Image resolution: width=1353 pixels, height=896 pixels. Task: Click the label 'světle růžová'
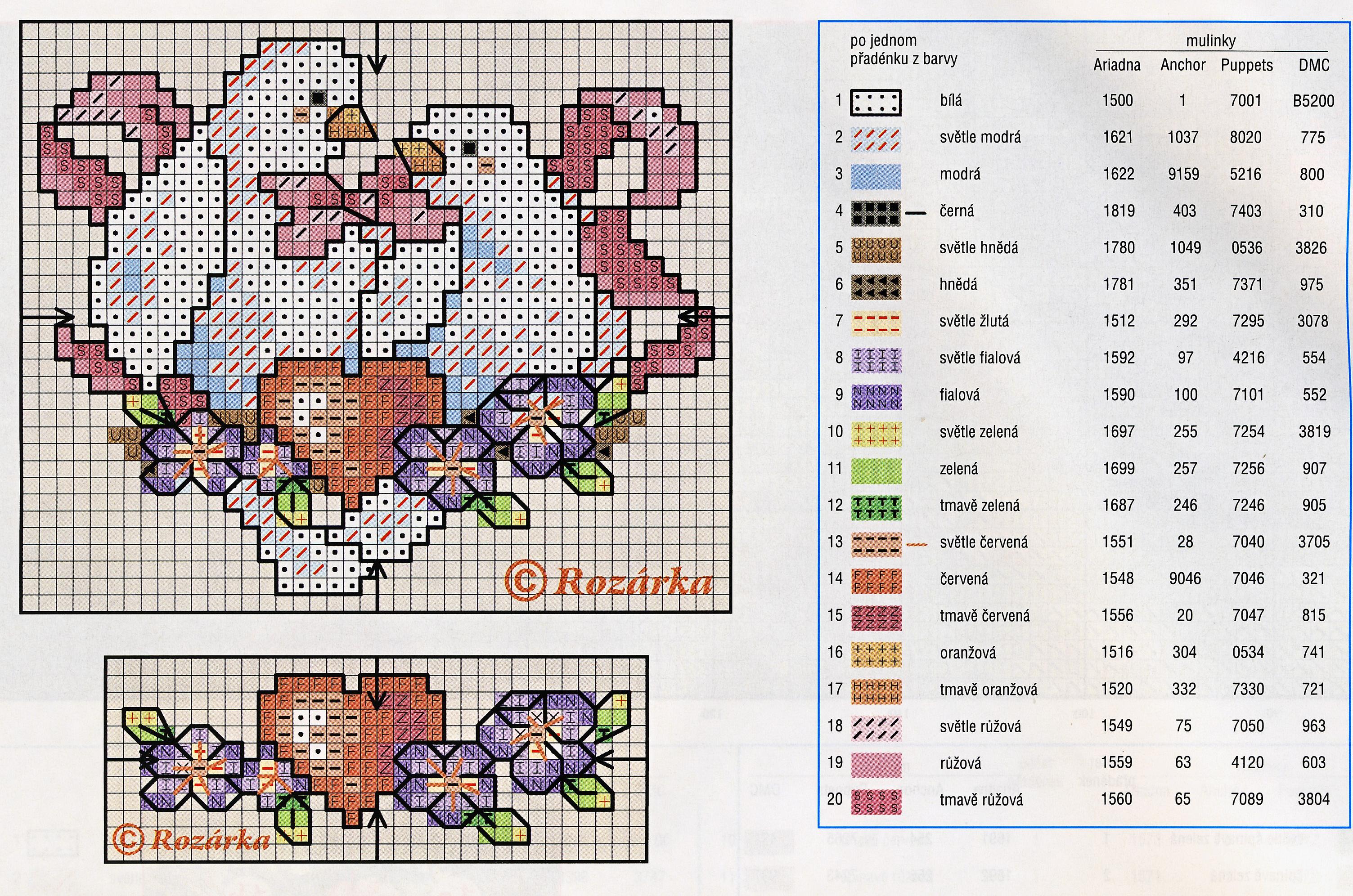point(981,726)
